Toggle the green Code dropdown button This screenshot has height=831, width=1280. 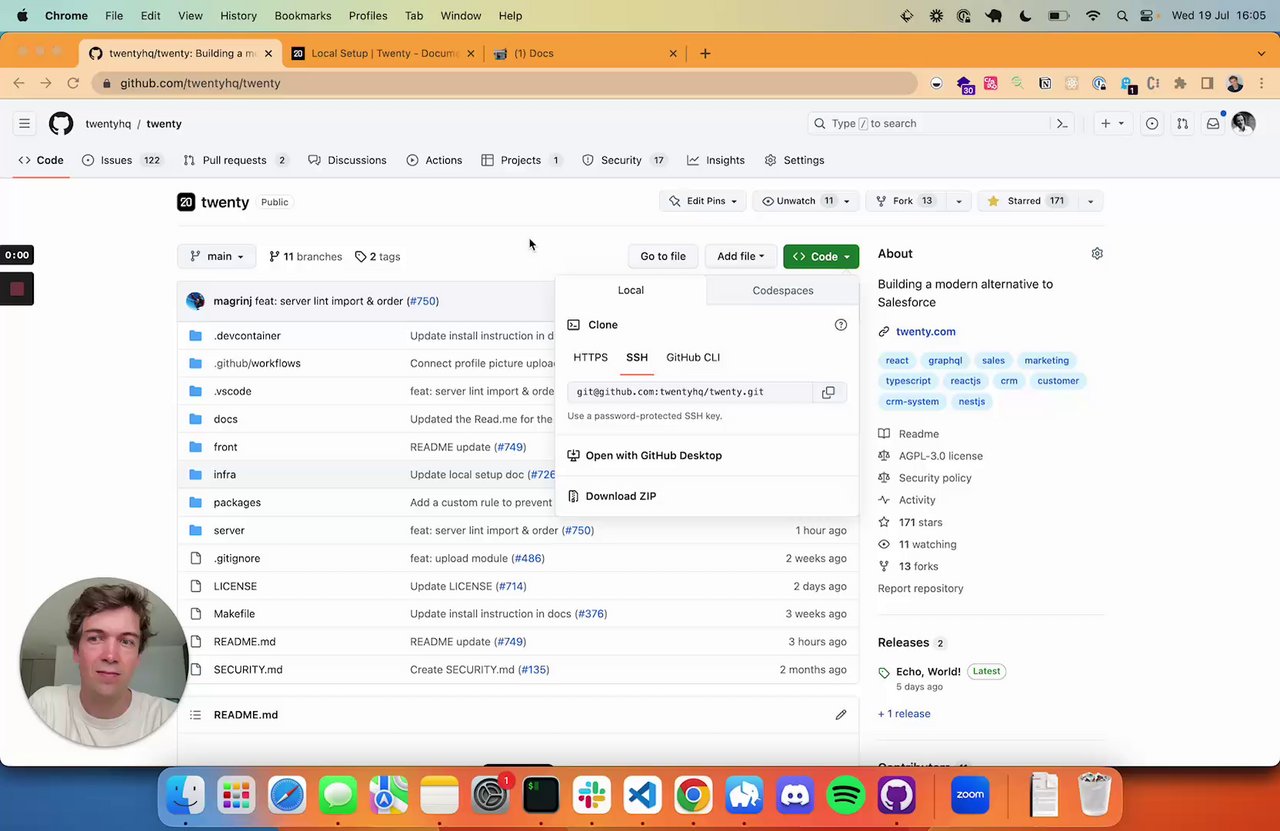(821, 256)
